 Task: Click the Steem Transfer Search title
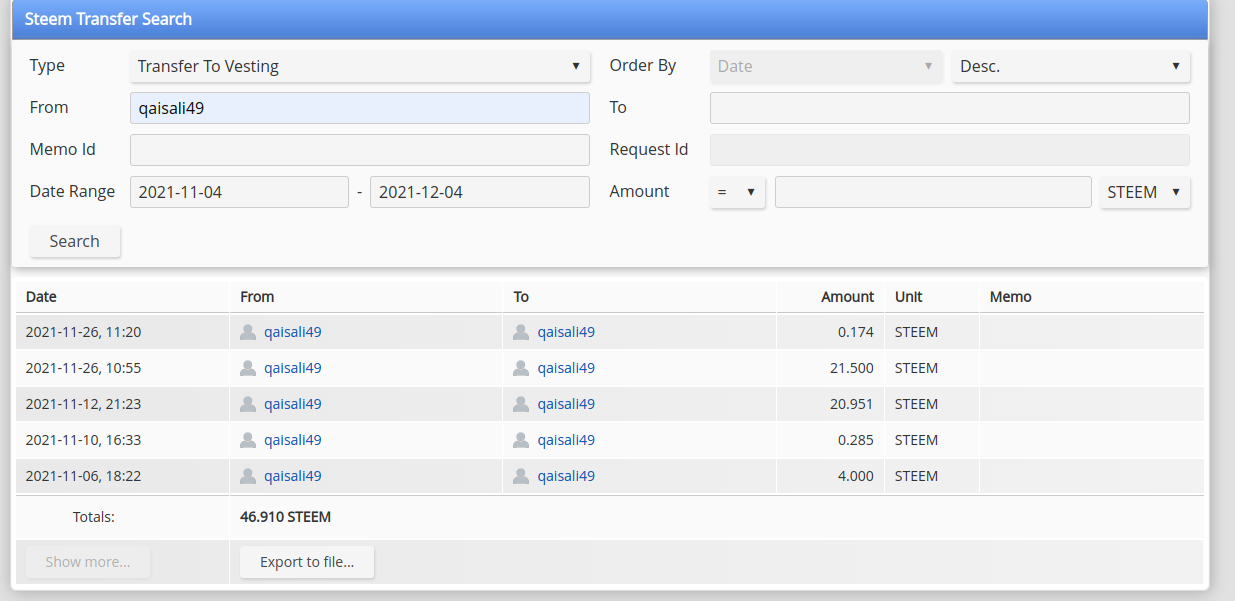tap(108, 19)
